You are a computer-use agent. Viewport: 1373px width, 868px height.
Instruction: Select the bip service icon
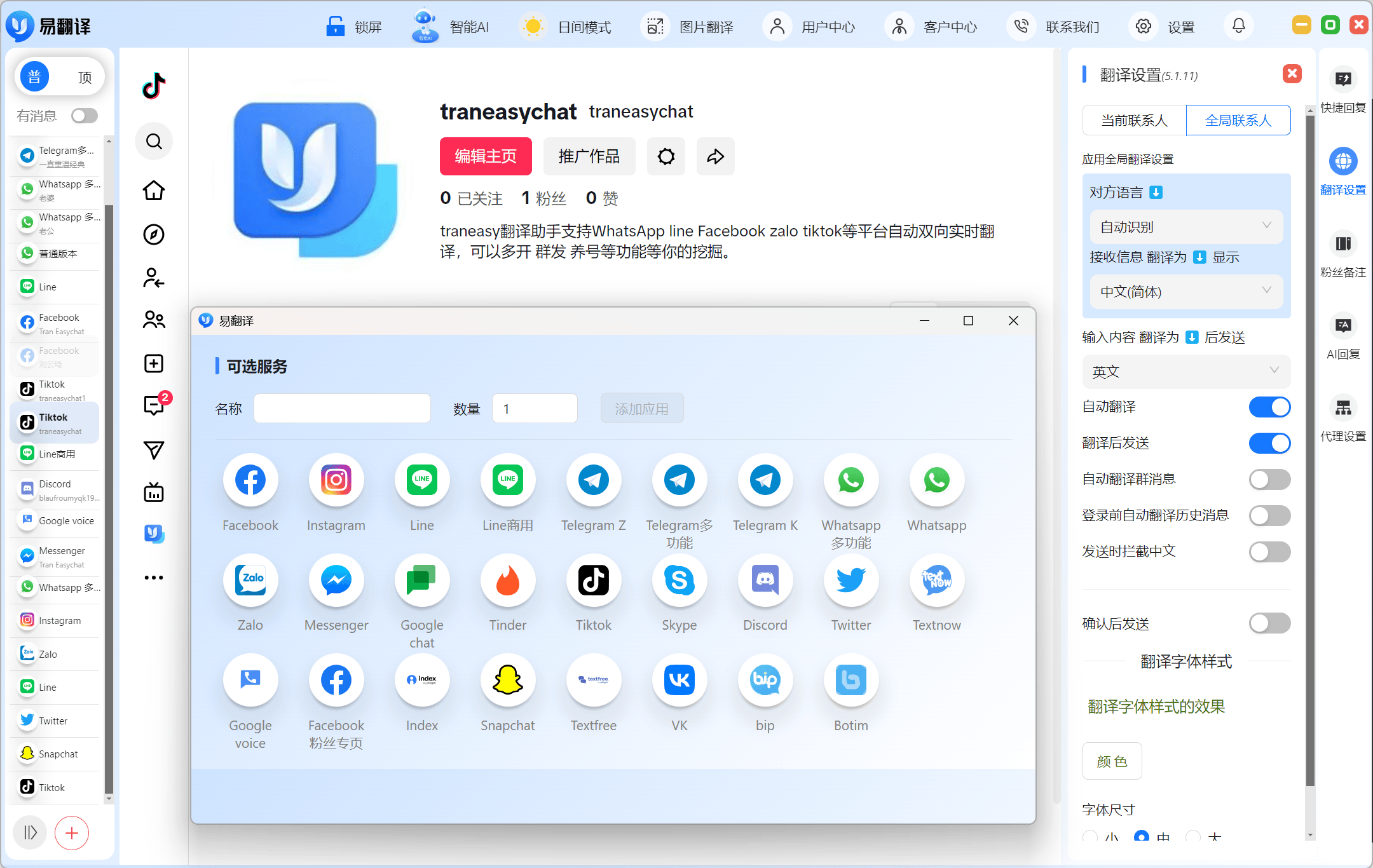coord(765,680)
